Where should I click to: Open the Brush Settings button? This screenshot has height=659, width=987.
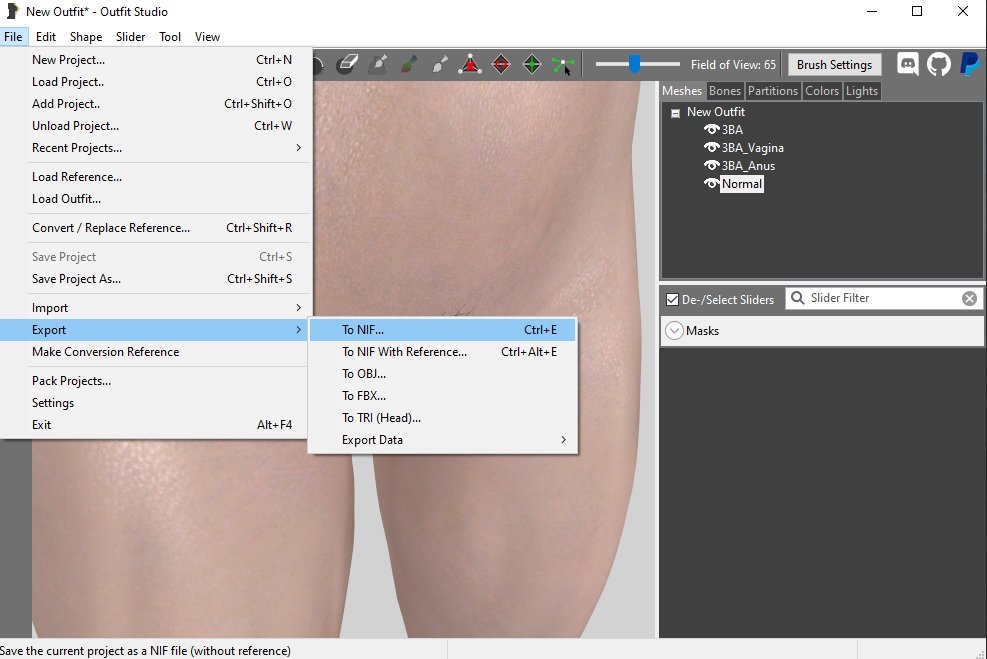click(x=834, y=65)
